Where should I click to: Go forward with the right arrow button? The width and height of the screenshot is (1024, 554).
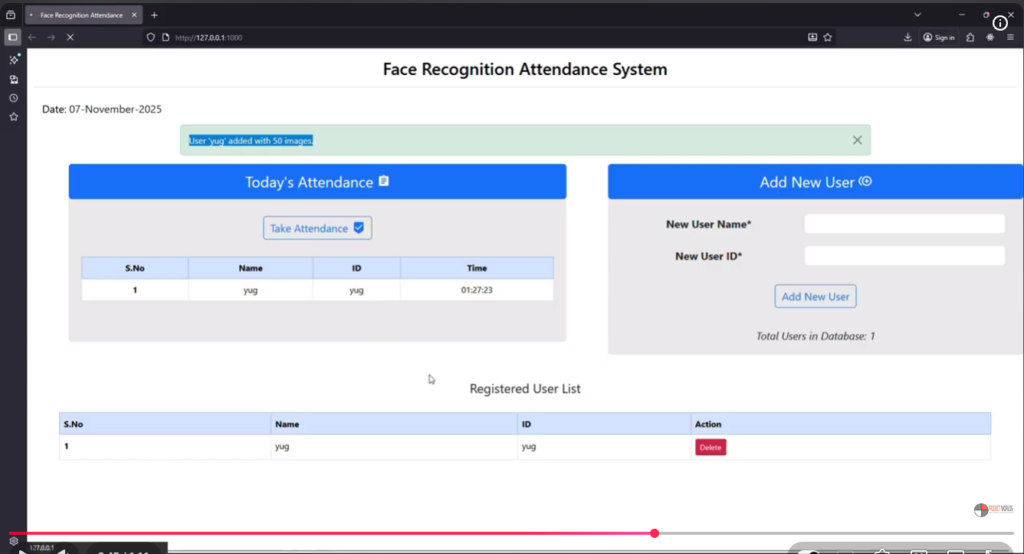[51, 37]
